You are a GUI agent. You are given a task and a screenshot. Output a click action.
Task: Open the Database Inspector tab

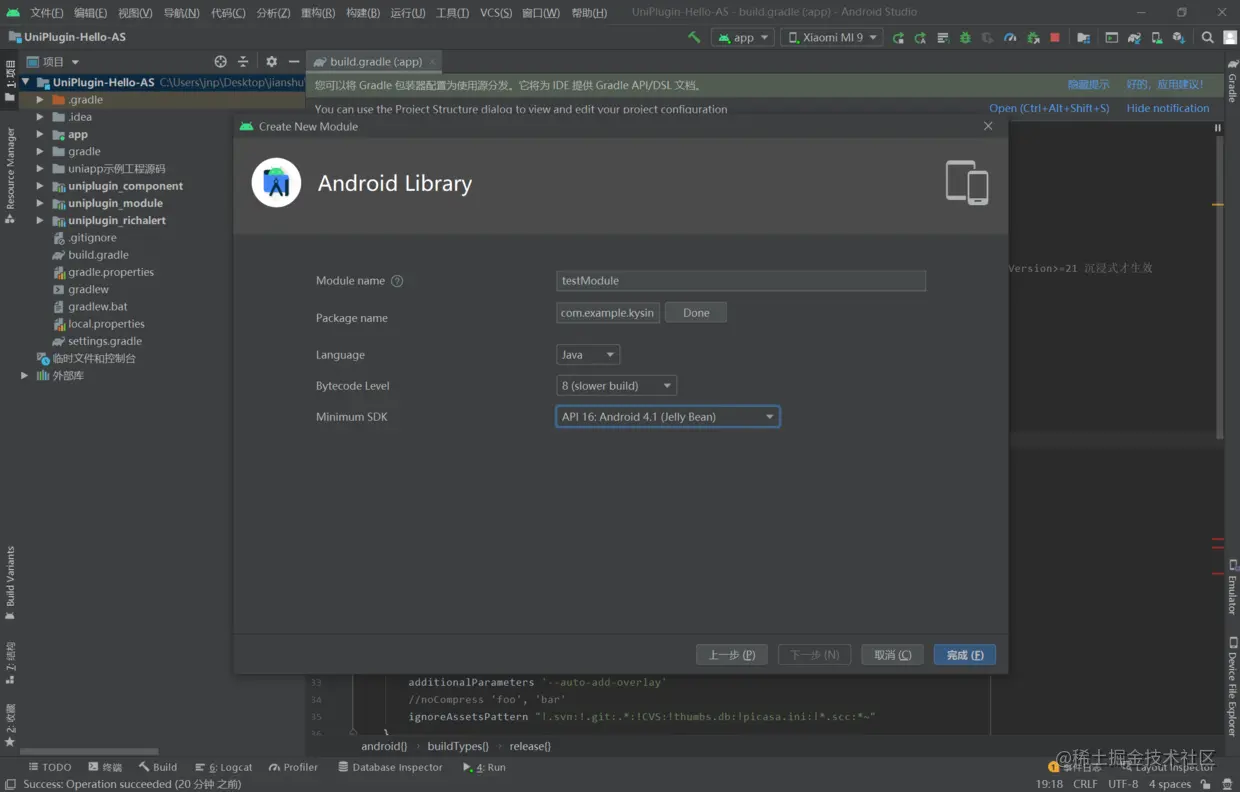(x=390, y=767)
